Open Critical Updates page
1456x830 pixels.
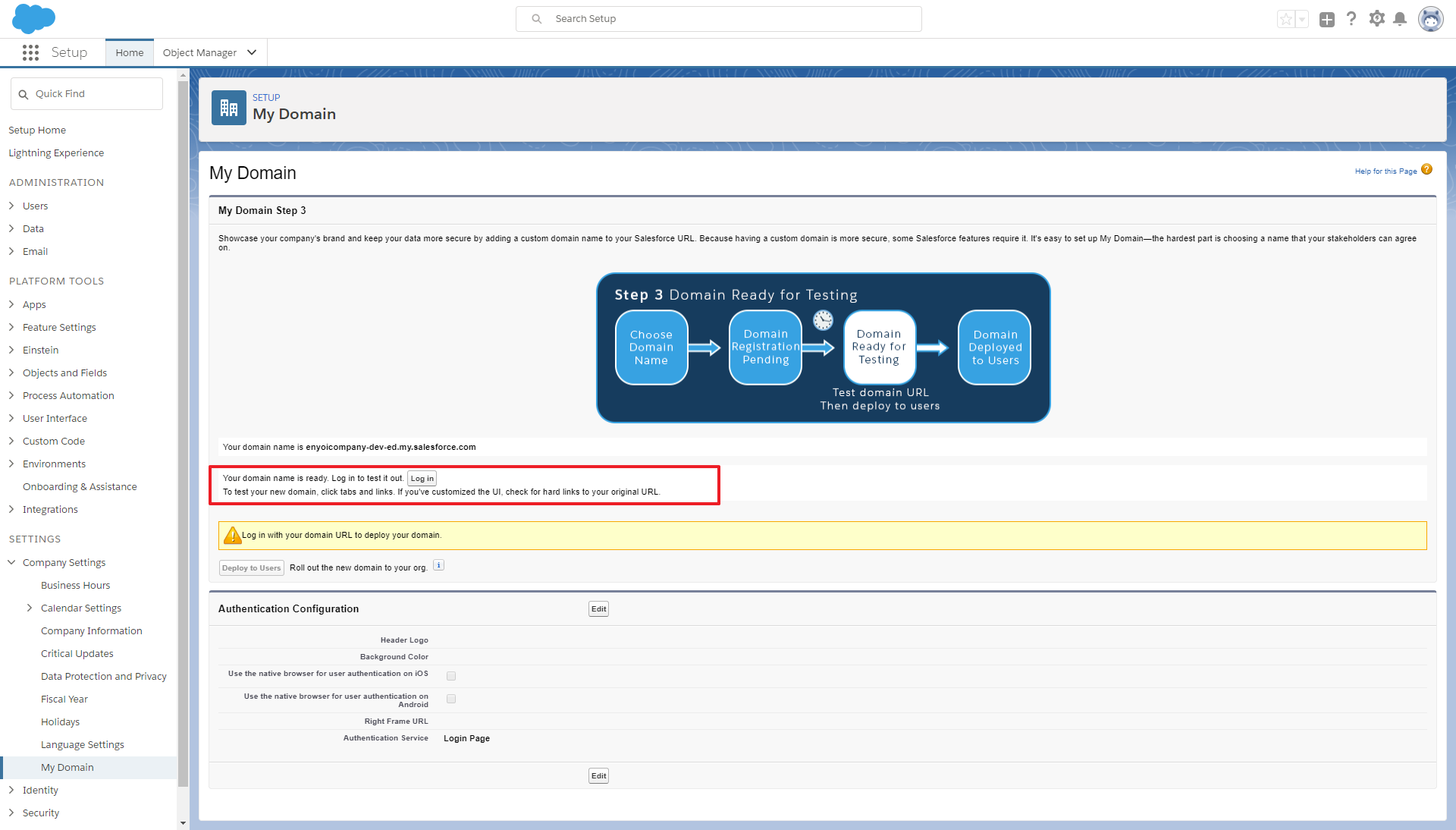pos(77,653)
